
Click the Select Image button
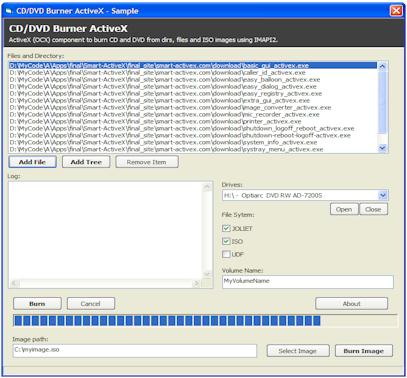(298, 351)
